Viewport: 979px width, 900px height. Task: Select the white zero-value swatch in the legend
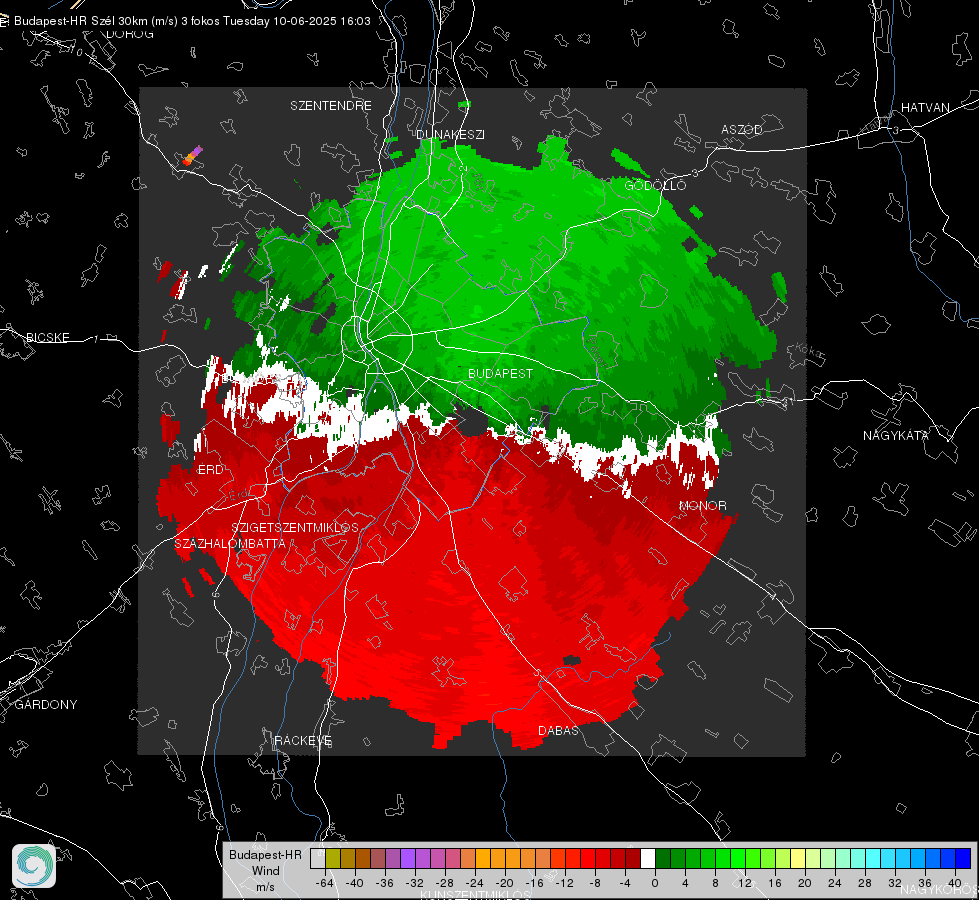648,858
